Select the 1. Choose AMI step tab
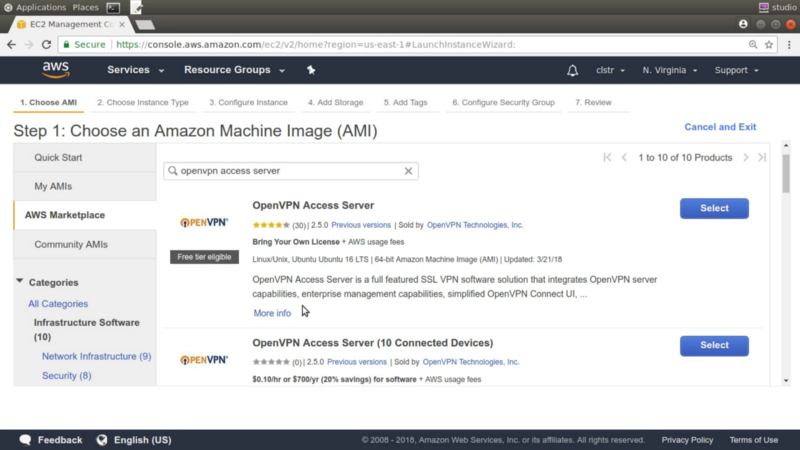The image size is (800, 450). coord(48,103)
